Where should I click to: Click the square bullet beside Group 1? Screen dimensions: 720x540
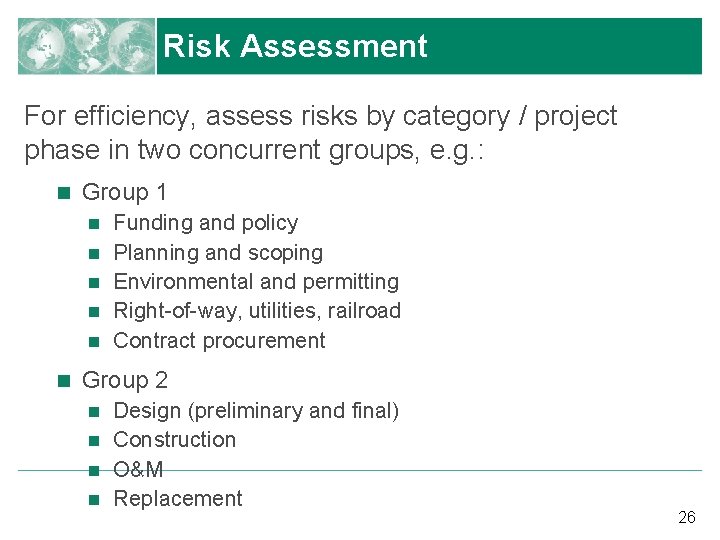click(64, 193)
